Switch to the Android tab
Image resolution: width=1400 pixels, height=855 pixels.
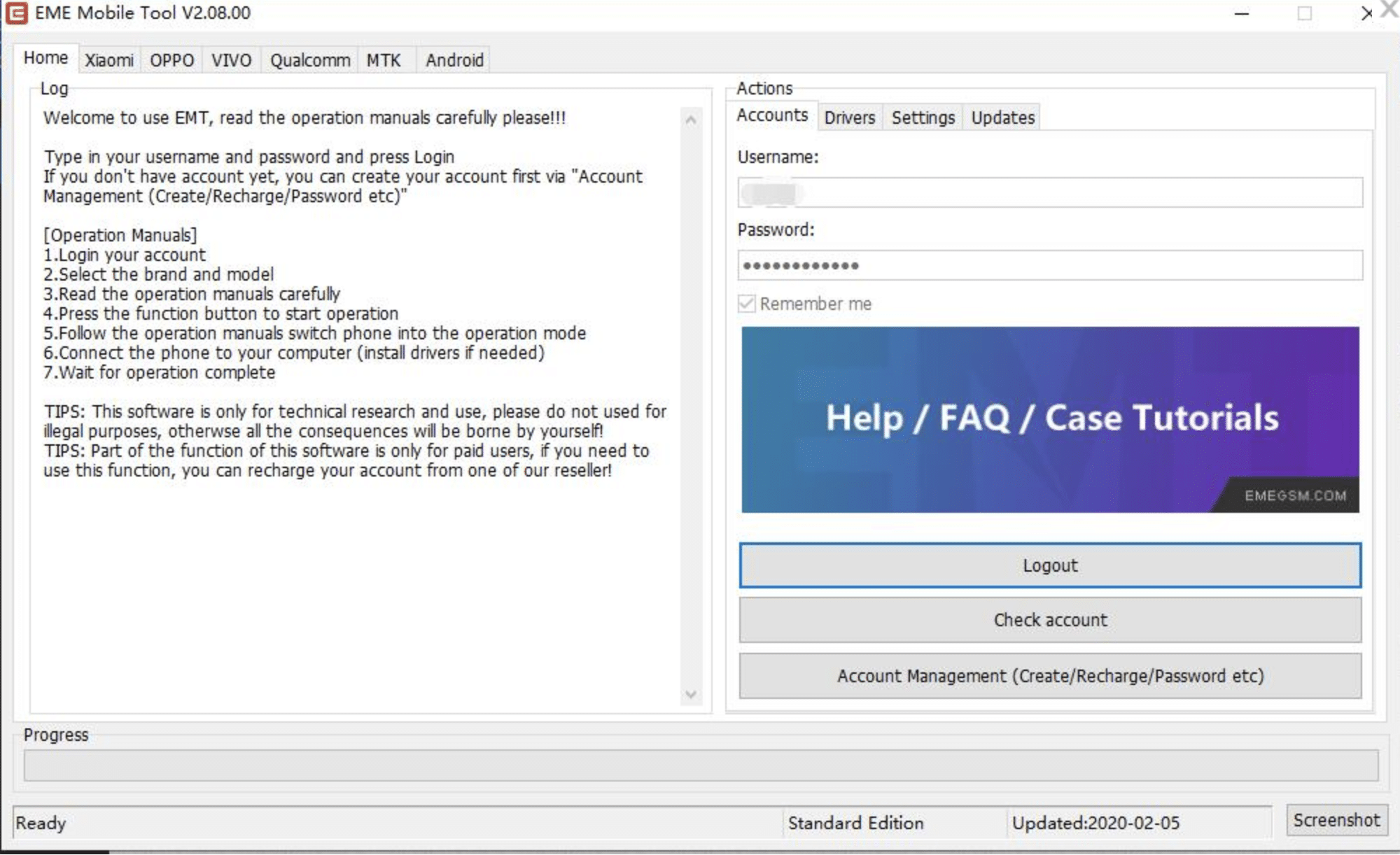click(454, 60)
